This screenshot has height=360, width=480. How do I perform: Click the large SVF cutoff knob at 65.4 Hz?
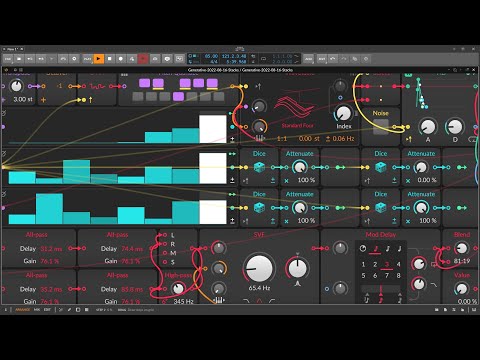[259, 268]
